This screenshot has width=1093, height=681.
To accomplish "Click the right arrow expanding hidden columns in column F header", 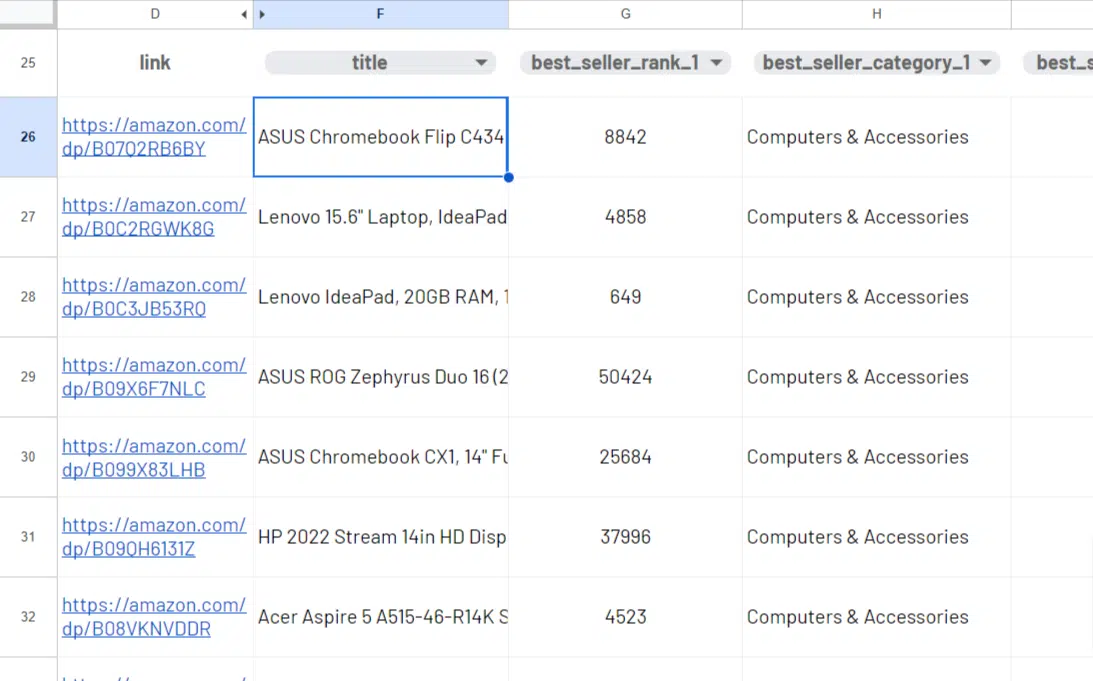I will (263, 14).
